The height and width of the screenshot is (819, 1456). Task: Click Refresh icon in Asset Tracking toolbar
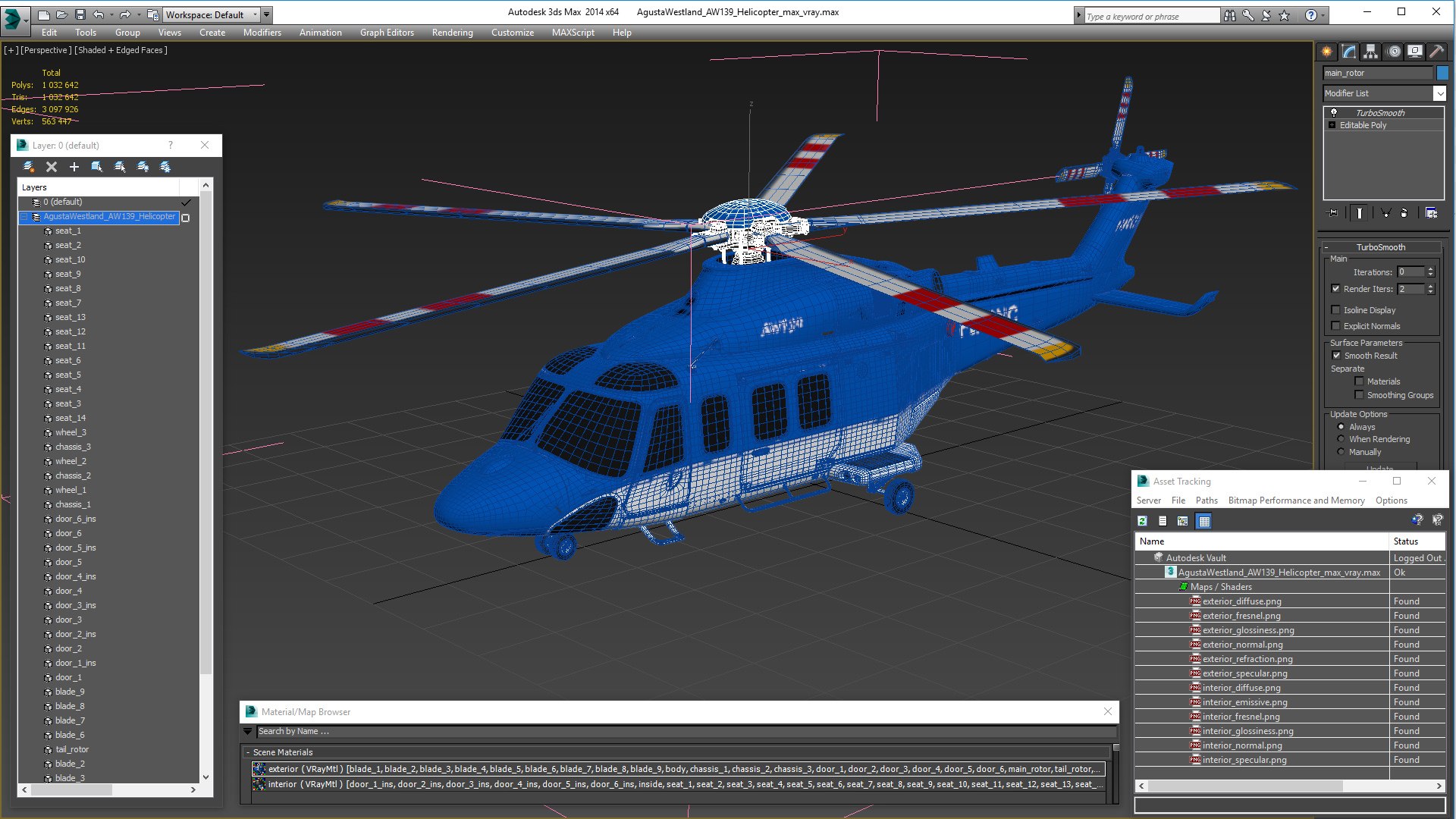[x=1143, y=521]
